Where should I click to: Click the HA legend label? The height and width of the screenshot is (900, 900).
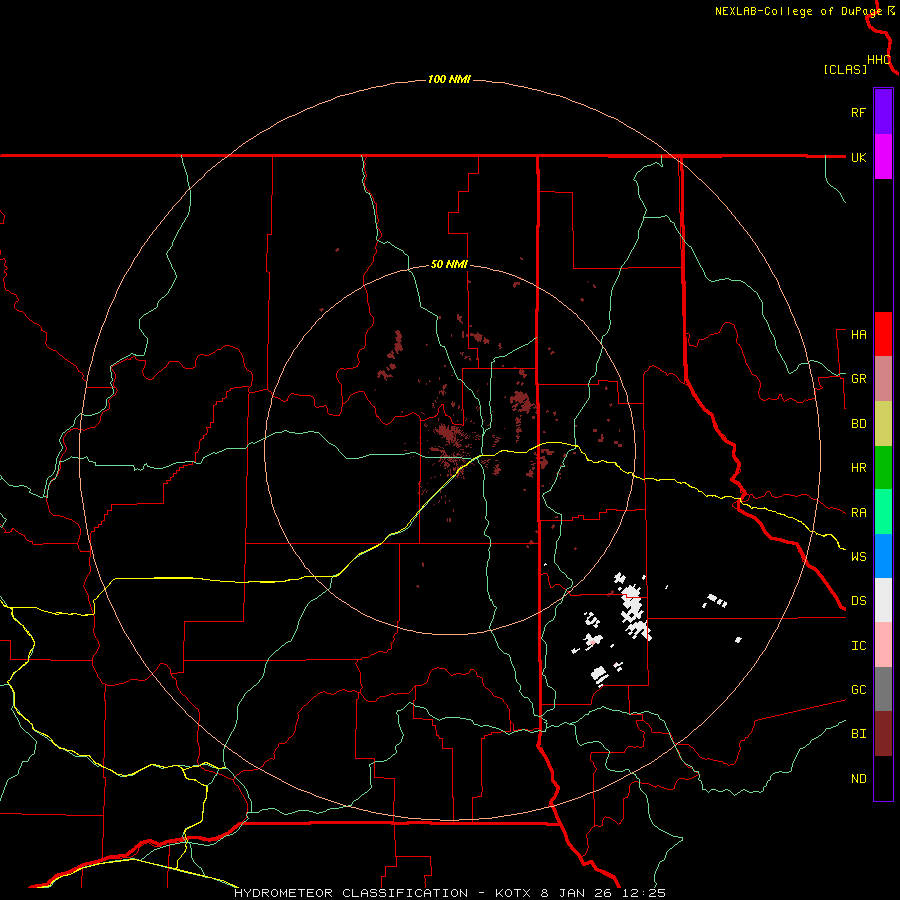(x=858, y=335)
